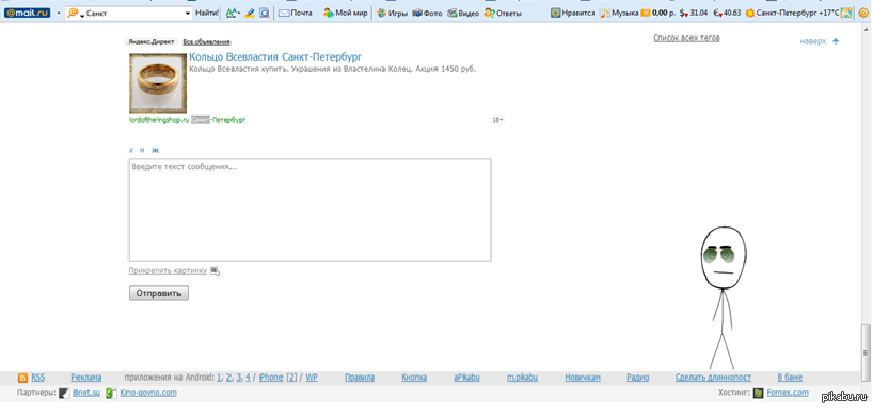Click the Mail.ru logo in toolbar
872x408 pixels.
(27, 13)
